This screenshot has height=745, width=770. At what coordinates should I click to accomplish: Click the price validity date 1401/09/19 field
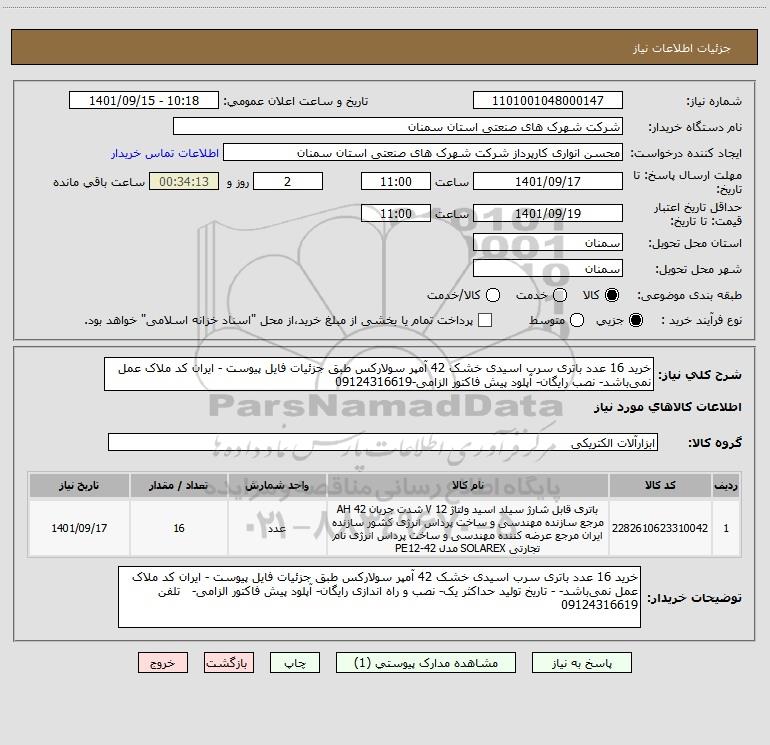[548, 213]
